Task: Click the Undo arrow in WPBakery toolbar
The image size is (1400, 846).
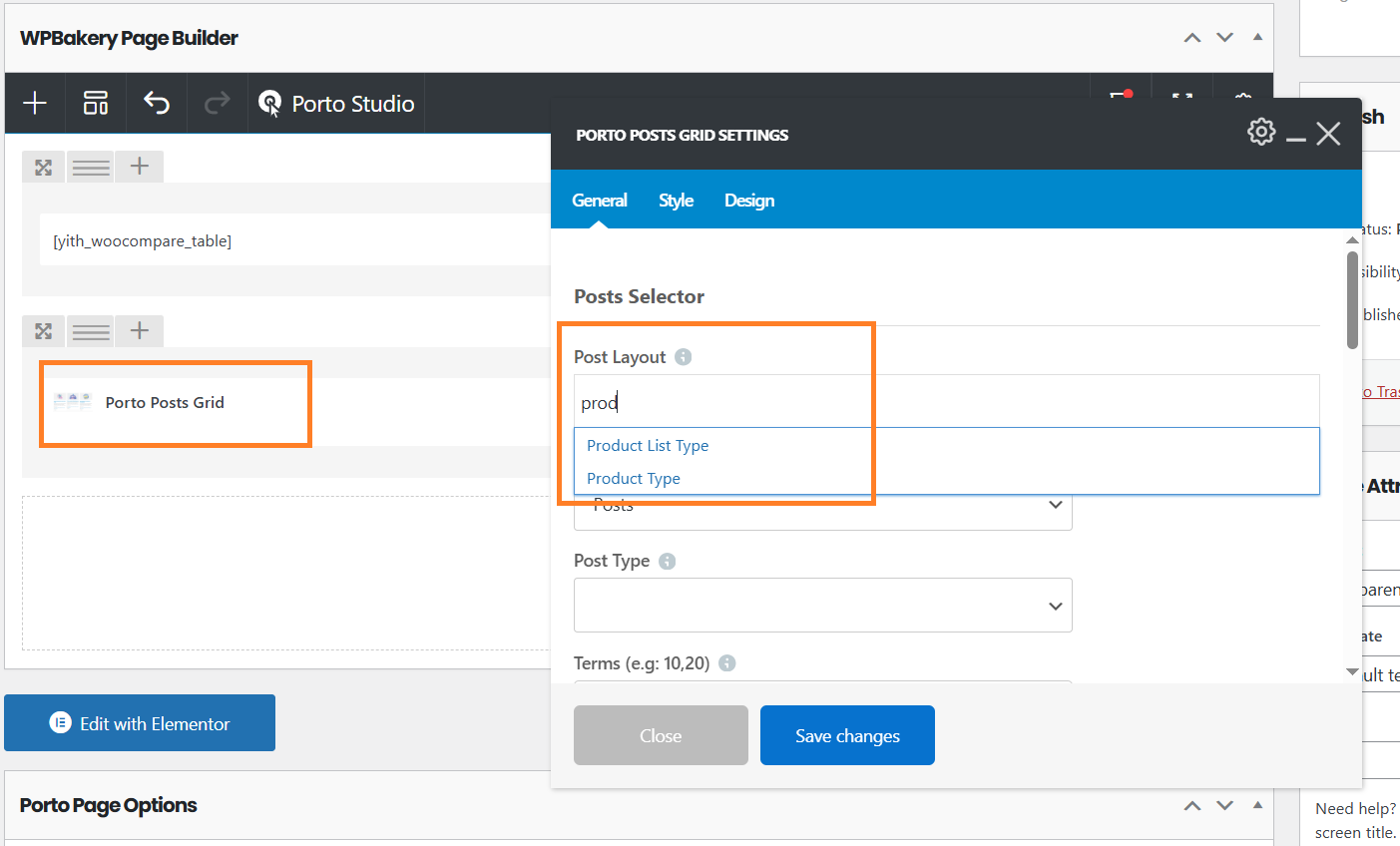Action: pyautogui.click(x=157, y=103)
